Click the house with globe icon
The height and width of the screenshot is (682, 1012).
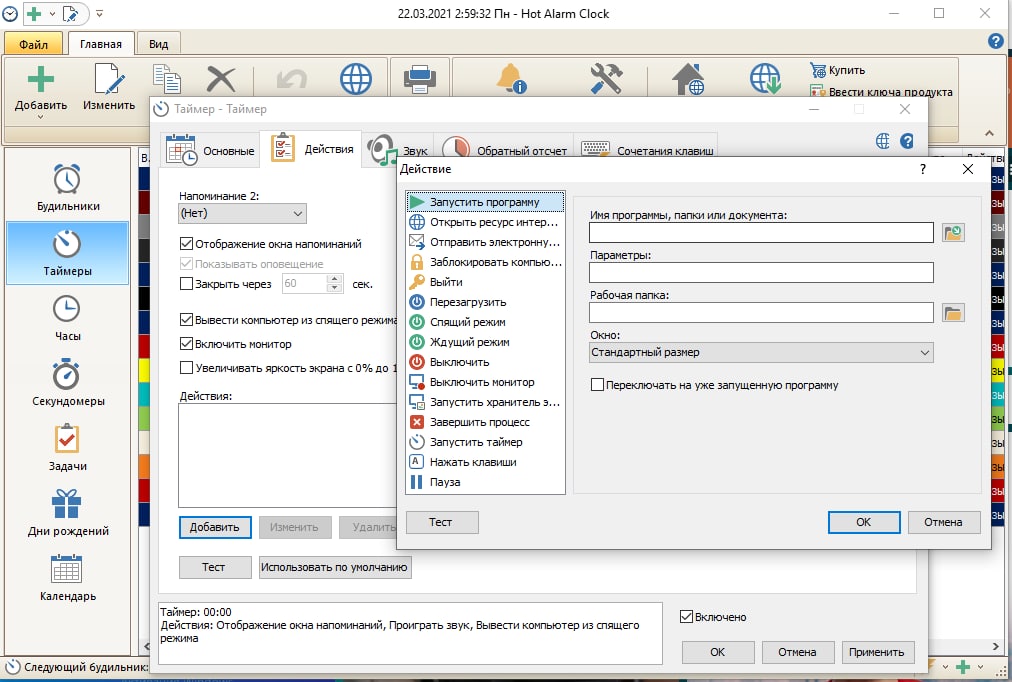pyautogui.click(x=688, y=79)
